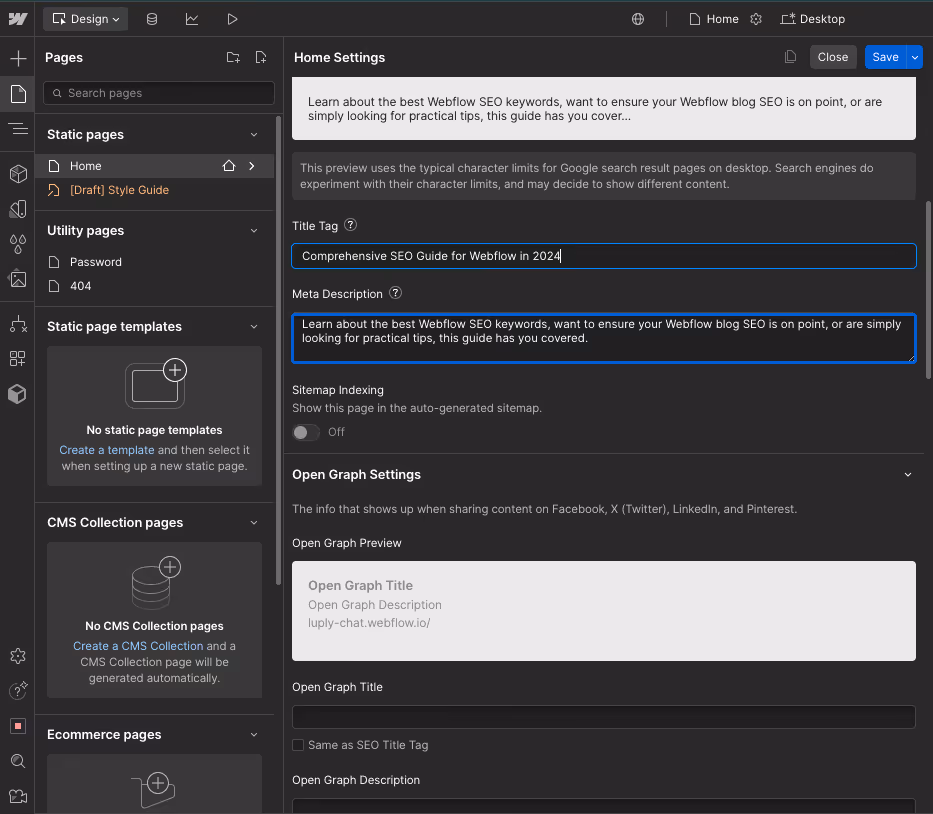Click the Home page breadcrumb in top bar

tap(714, 19)
